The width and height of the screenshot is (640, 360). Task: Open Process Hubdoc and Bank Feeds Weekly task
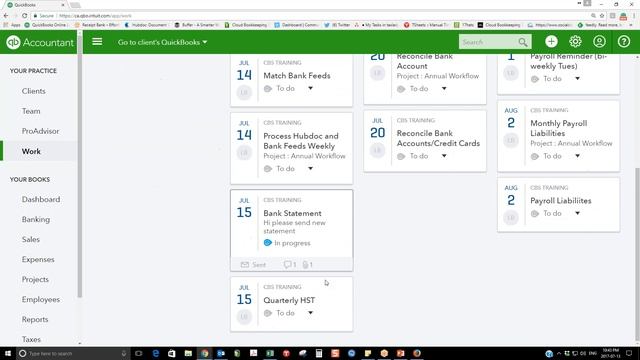pos(301,141)
